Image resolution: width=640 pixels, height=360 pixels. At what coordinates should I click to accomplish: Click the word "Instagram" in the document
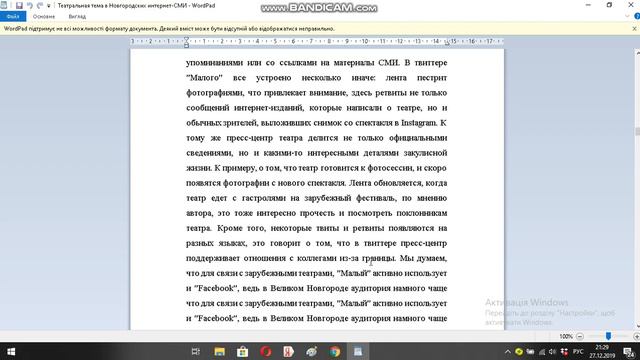(x=419, y=123)
